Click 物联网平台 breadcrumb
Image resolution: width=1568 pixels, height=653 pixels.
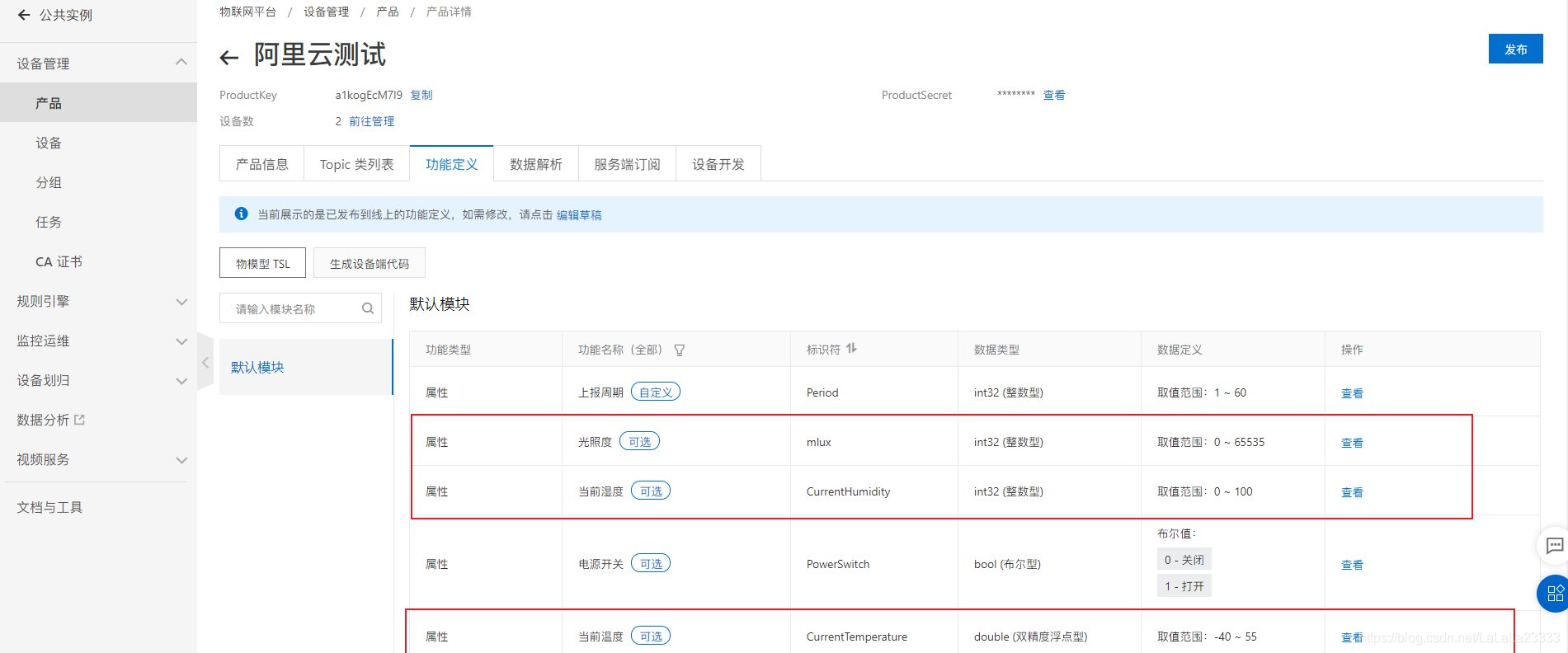click(247, 12)
